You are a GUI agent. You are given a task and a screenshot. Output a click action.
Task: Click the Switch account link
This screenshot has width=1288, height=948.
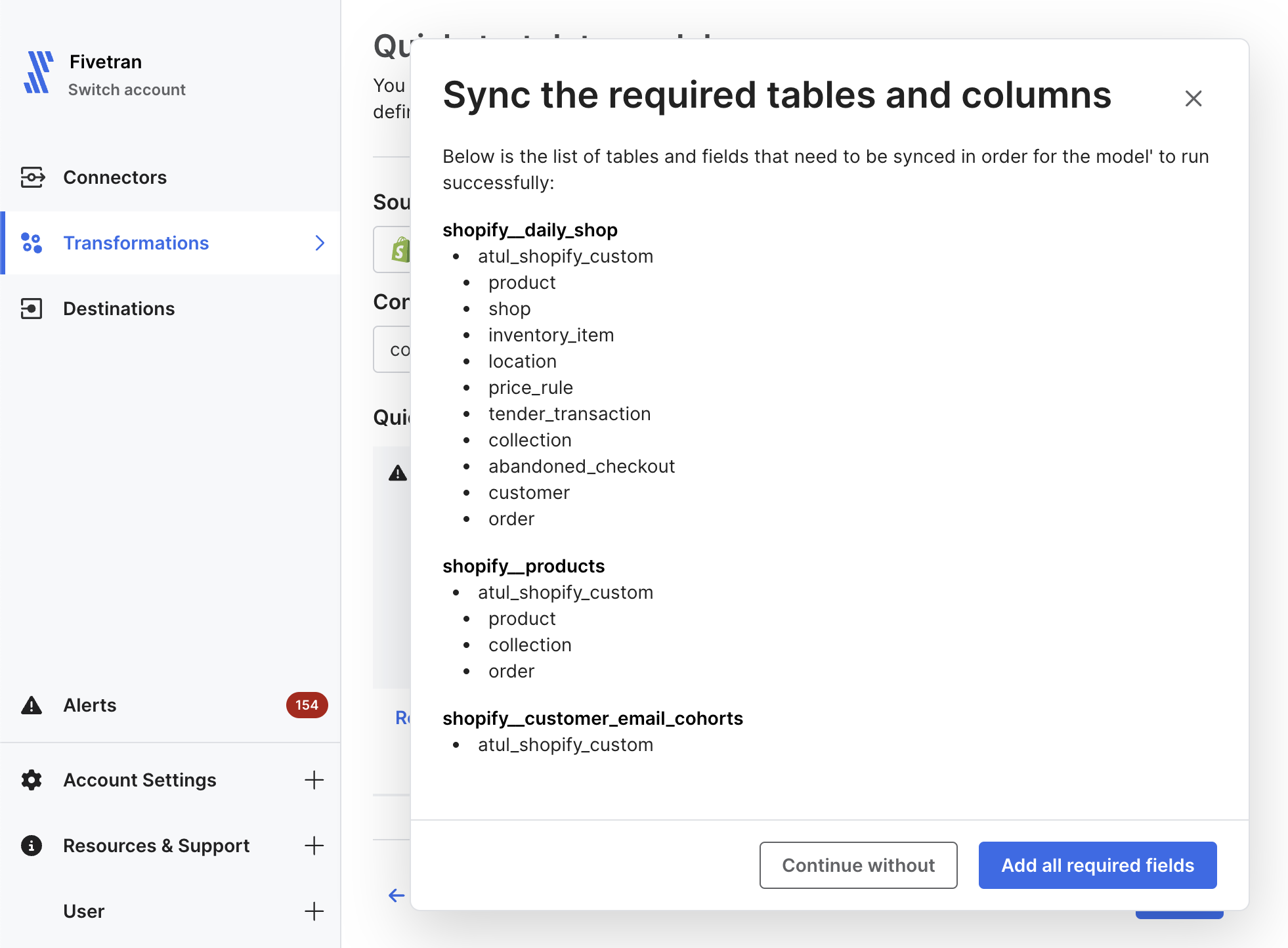[x=128, y=89]
